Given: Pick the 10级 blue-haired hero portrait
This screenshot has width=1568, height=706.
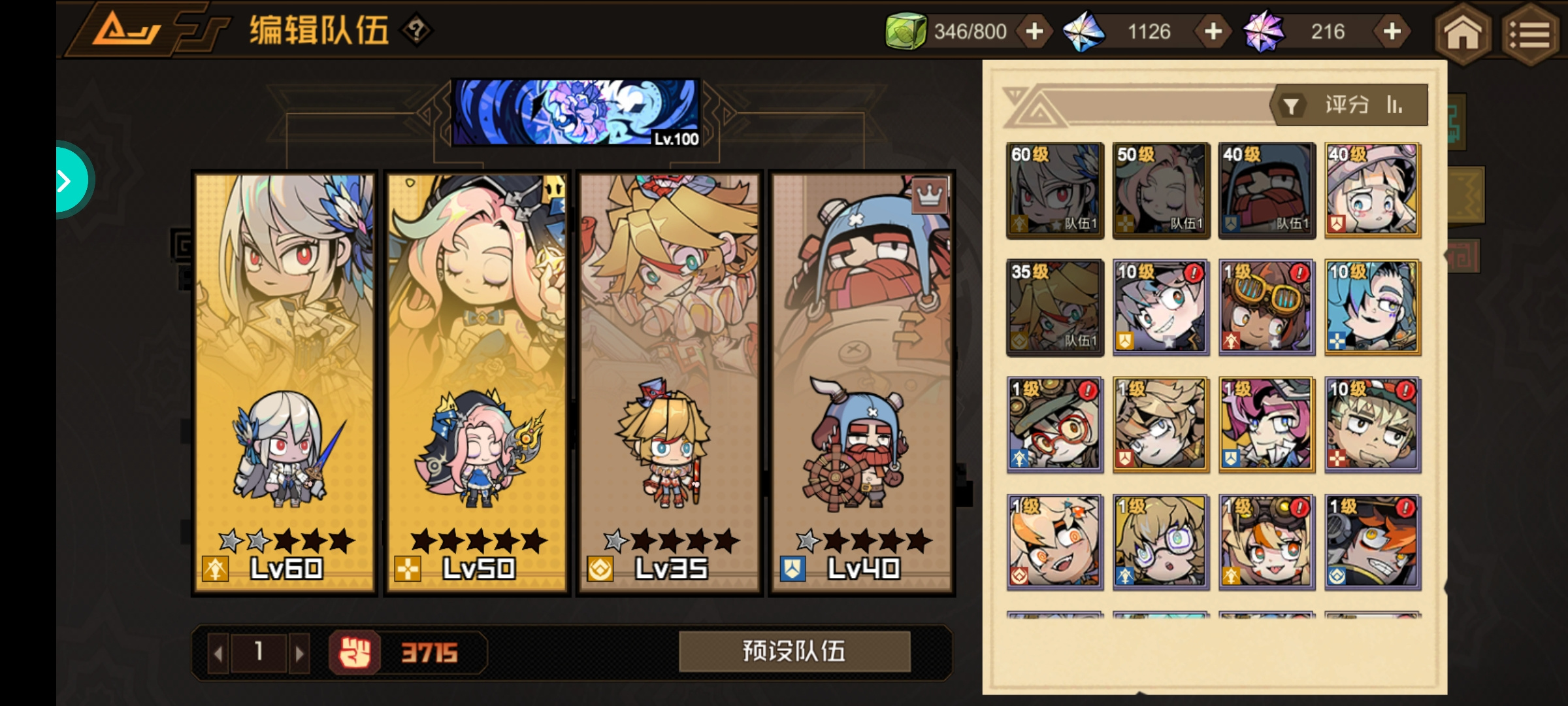Looking at the screenshot, I should tap(1372, 307).
